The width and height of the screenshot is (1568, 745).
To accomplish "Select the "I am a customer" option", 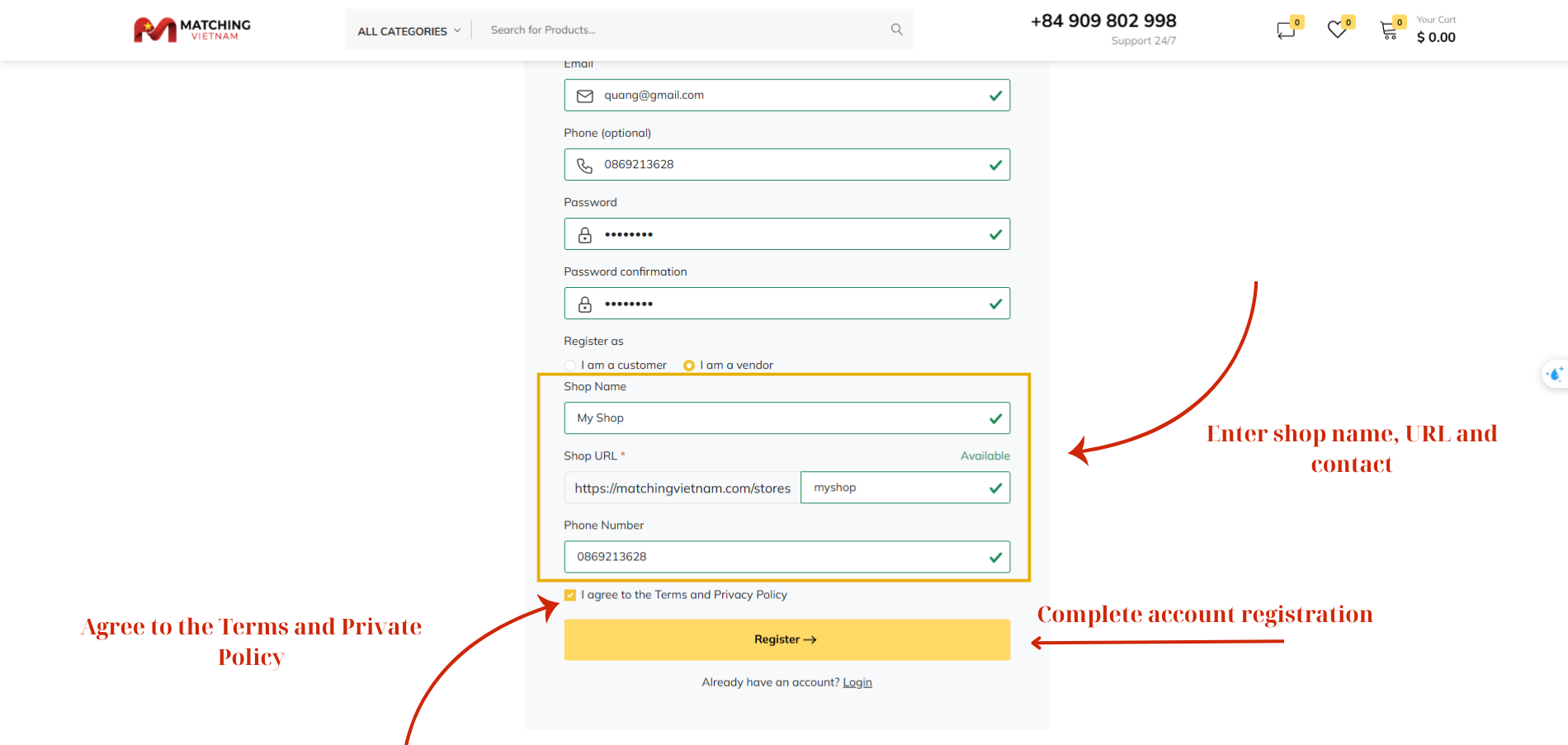I will point(570,365).
